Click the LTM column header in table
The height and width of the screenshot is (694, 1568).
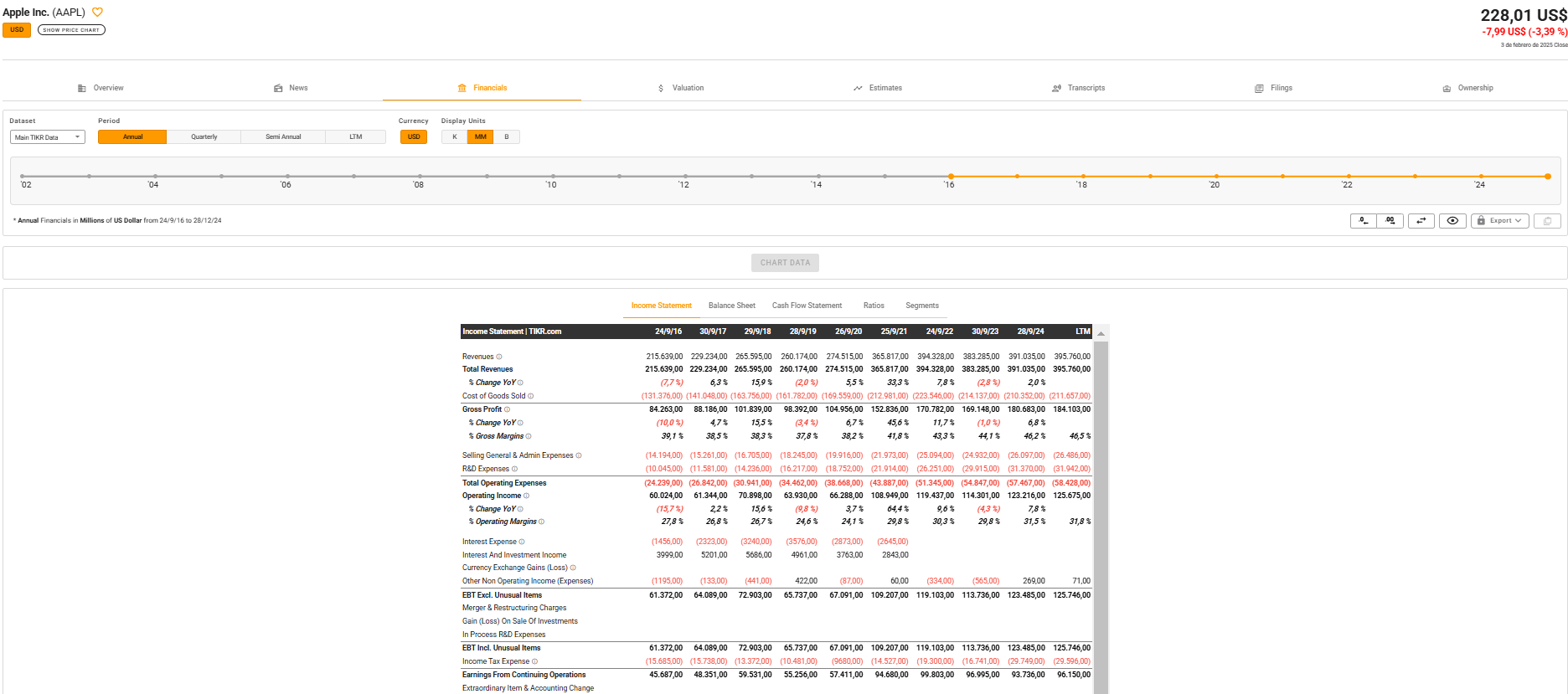[x=1083, y=332]
